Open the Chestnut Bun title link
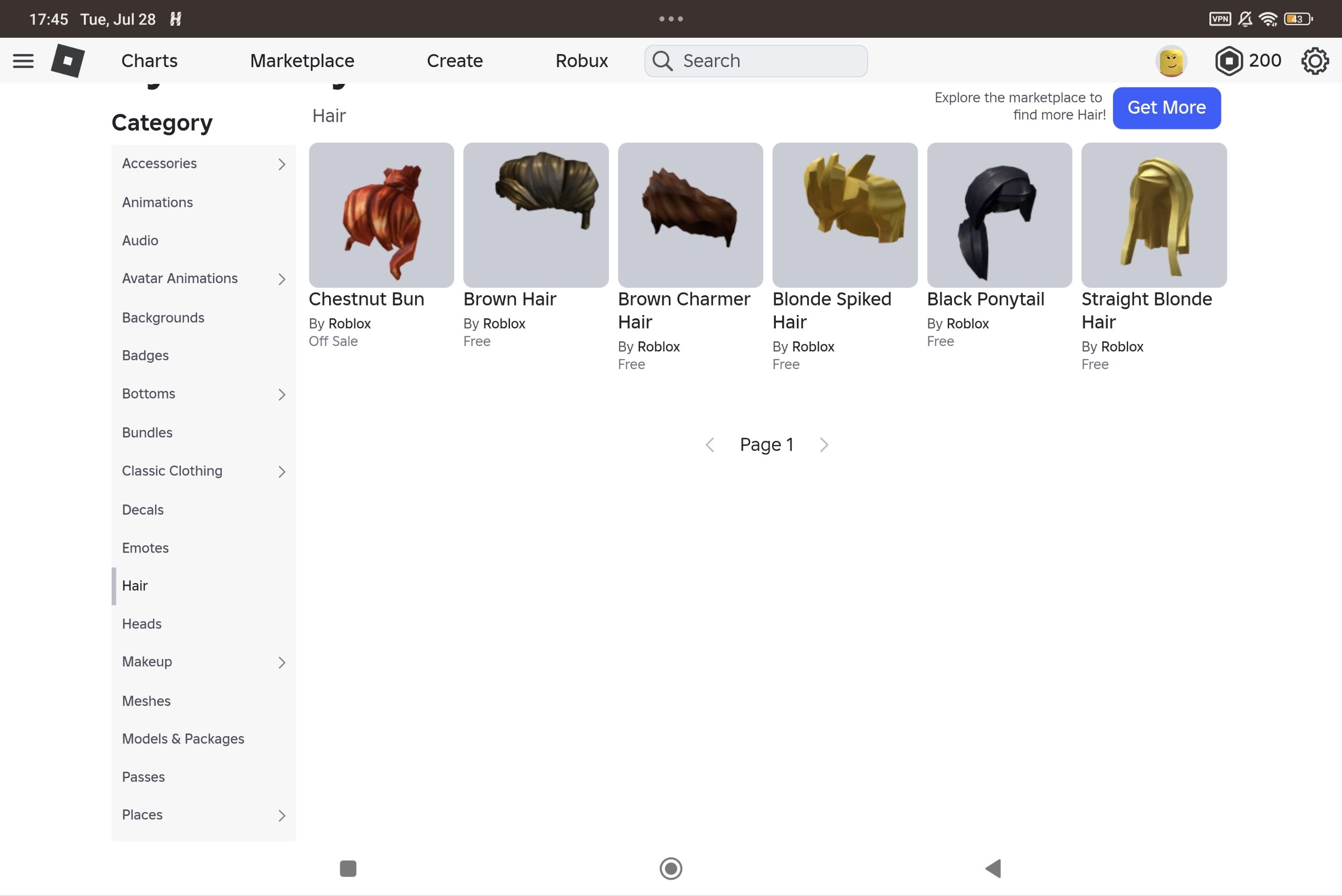This screenshot has height=896, width=1342. [366, 299]
